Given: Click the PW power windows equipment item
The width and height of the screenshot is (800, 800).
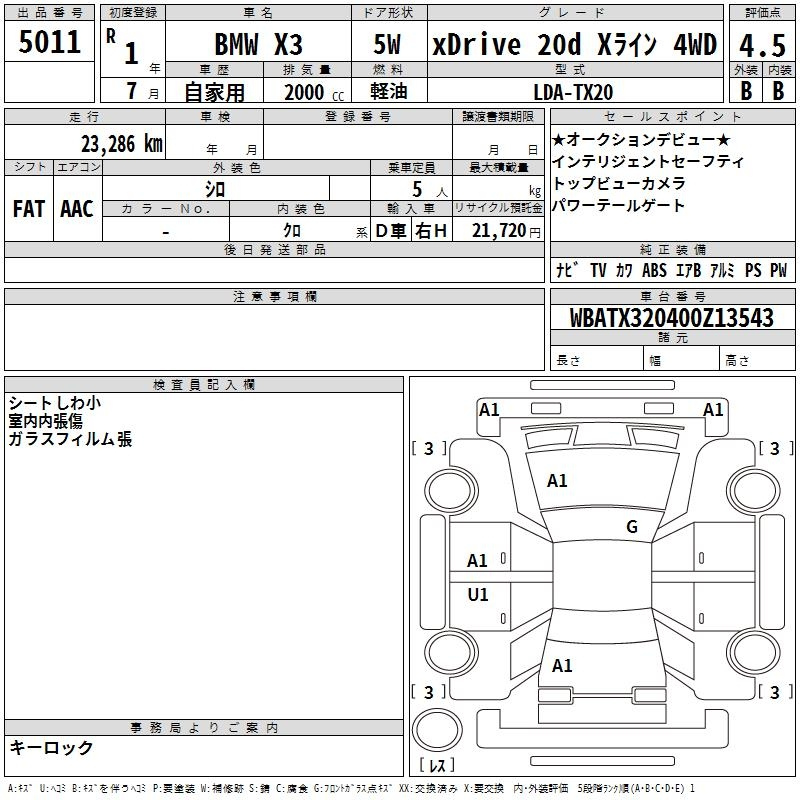Looking at the screenshot, I should point(778,270).
